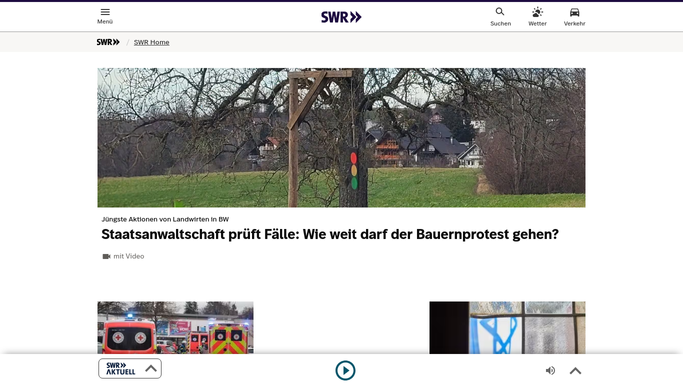Screen dimensions: 683x384
Task: Click the 'mit Video' label
Action: [x=128, y=256]
